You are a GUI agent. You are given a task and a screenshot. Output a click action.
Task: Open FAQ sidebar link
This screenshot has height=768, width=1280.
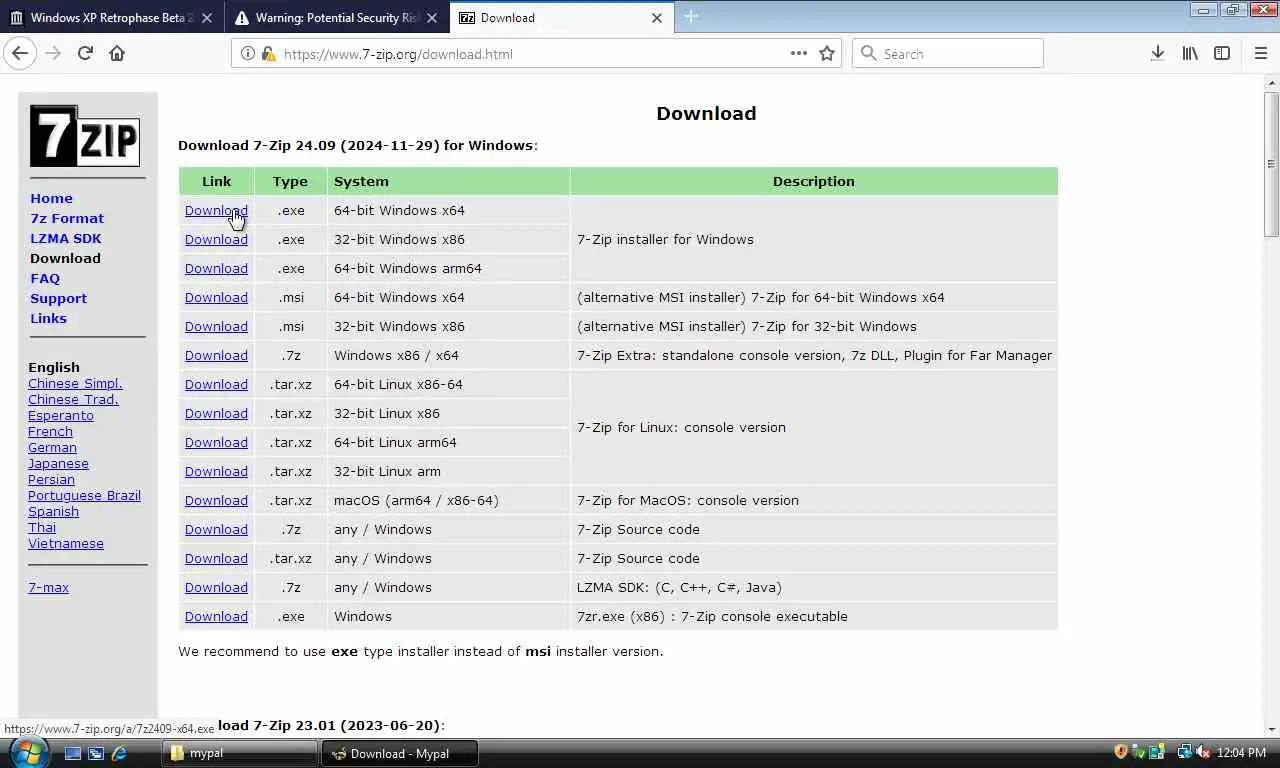45,278
